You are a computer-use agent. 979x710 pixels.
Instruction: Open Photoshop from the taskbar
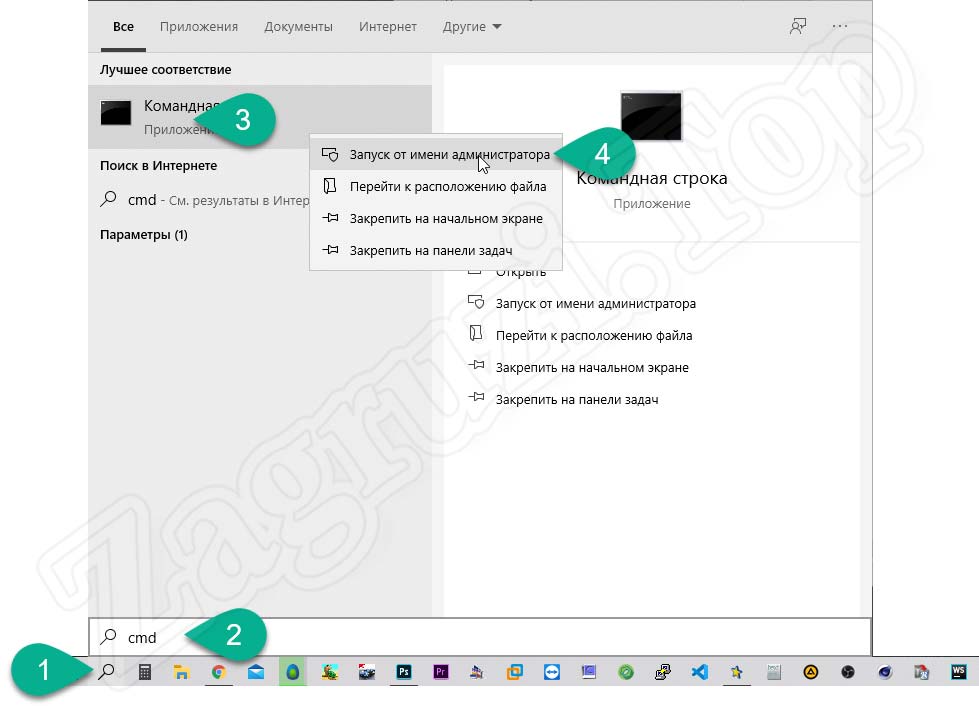(404, 672)
